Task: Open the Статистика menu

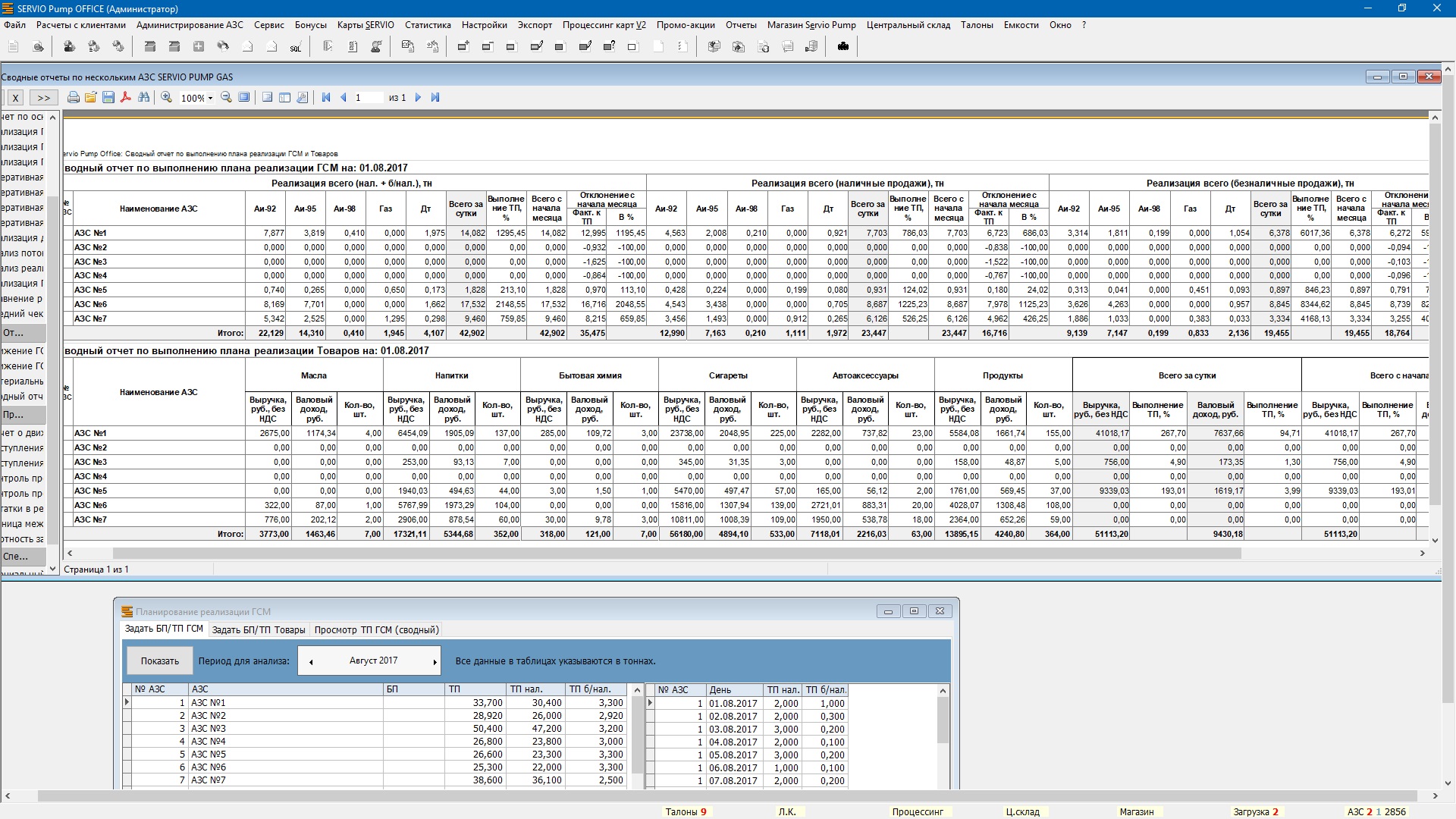Action: (x=428, y=25)
